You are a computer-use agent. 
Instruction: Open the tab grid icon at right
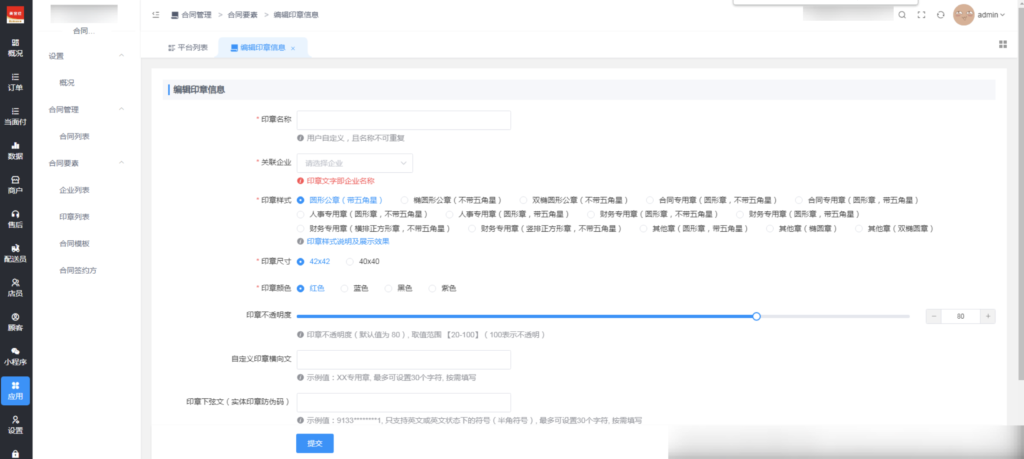click(1002, 44)
